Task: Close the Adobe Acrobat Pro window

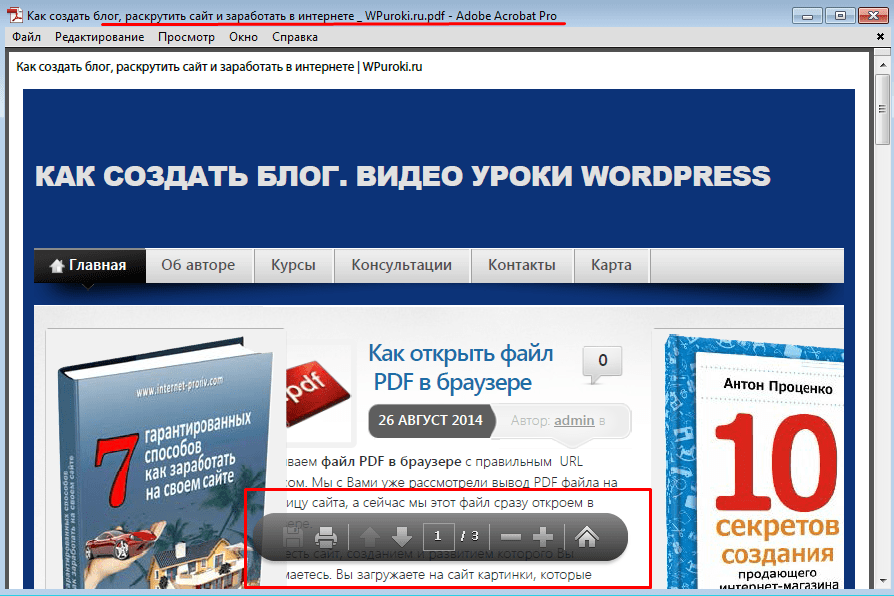Action: click(x=873, y=15)
